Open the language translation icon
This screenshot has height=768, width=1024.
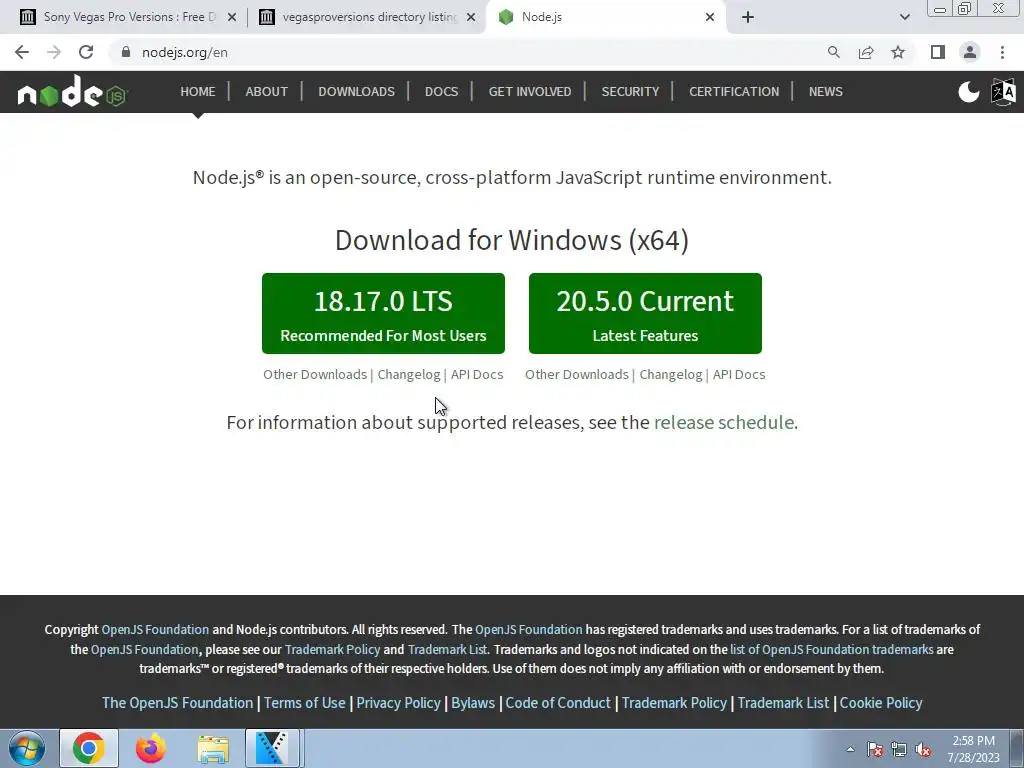click(1003, 92)
